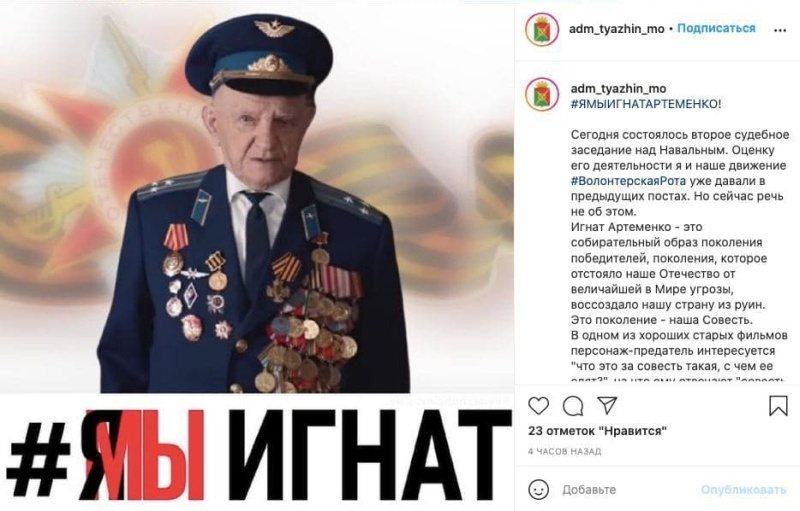Open adm_tyazhin_mo username in header
800x511 pixels.
point(616,29)
